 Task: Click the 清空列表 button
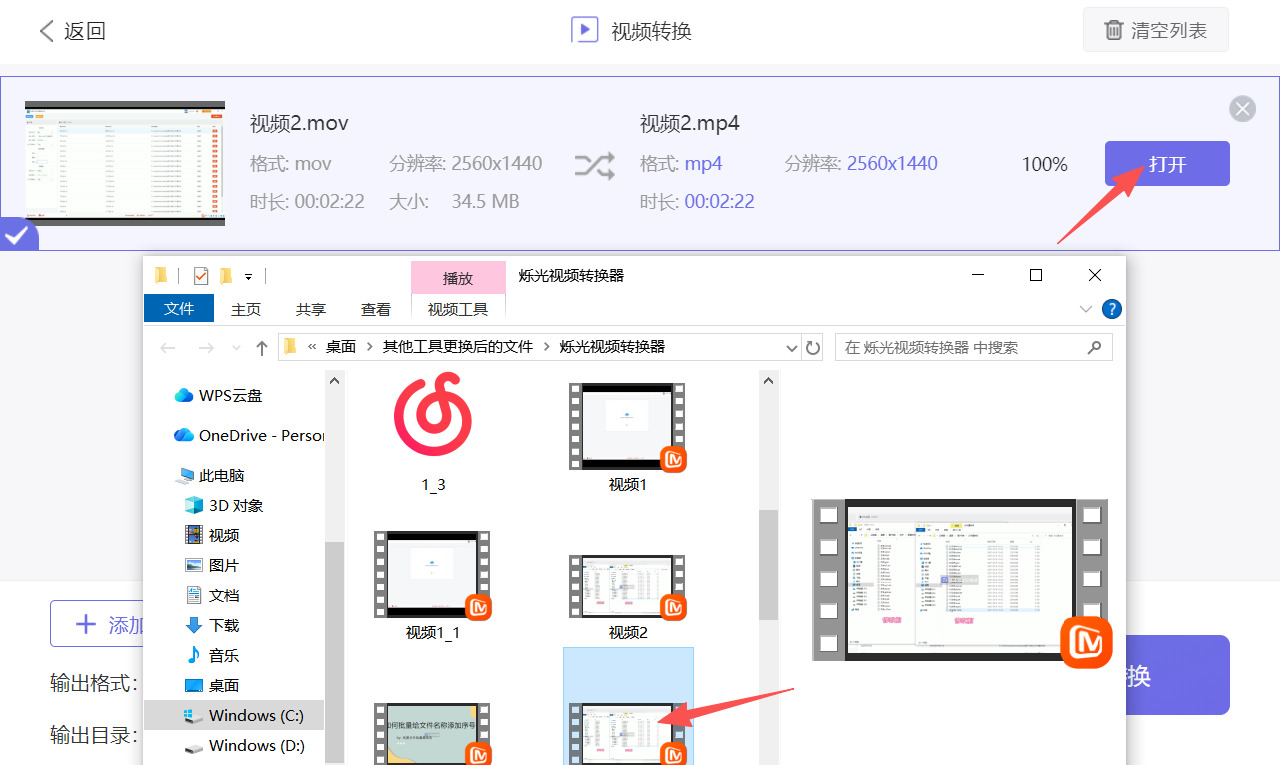click(x=1155, y=30)
